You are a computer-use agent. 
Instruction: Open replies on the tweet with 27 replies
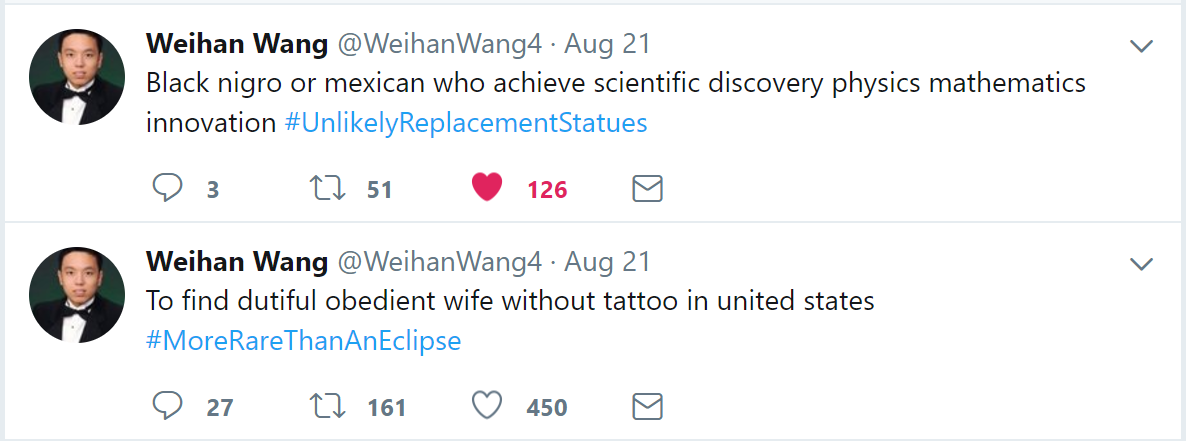(x=167, y=406)
